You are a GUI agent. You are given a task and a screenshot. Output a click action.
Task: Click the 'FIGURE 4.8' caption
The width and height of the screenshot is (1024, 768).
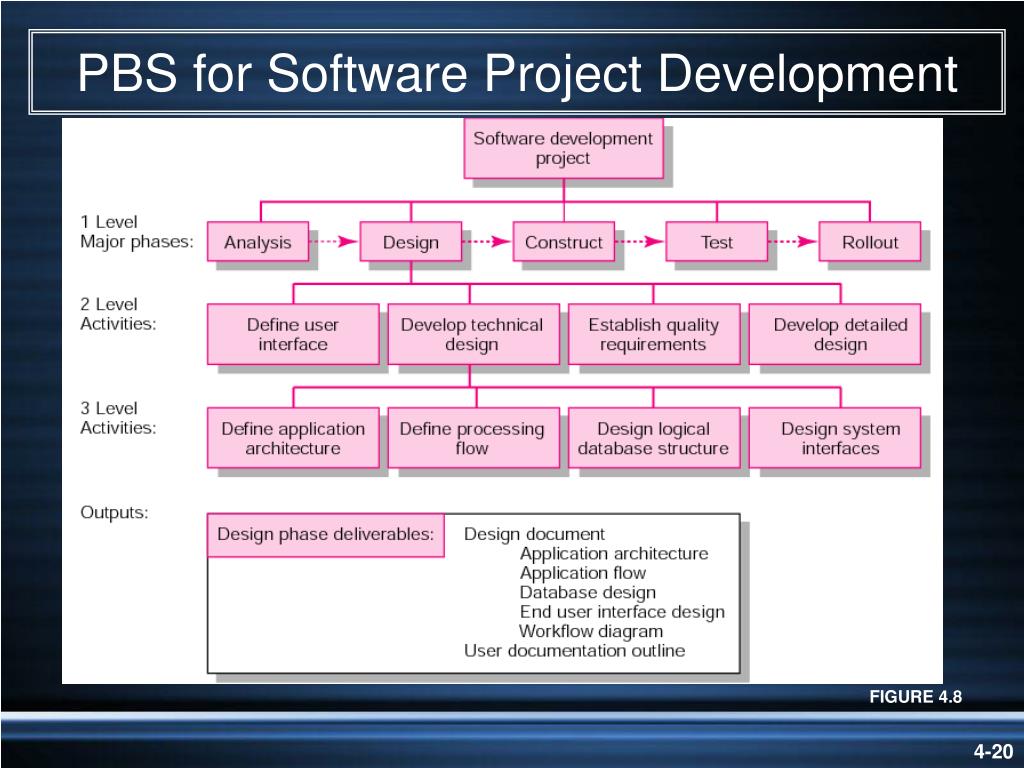915,697
